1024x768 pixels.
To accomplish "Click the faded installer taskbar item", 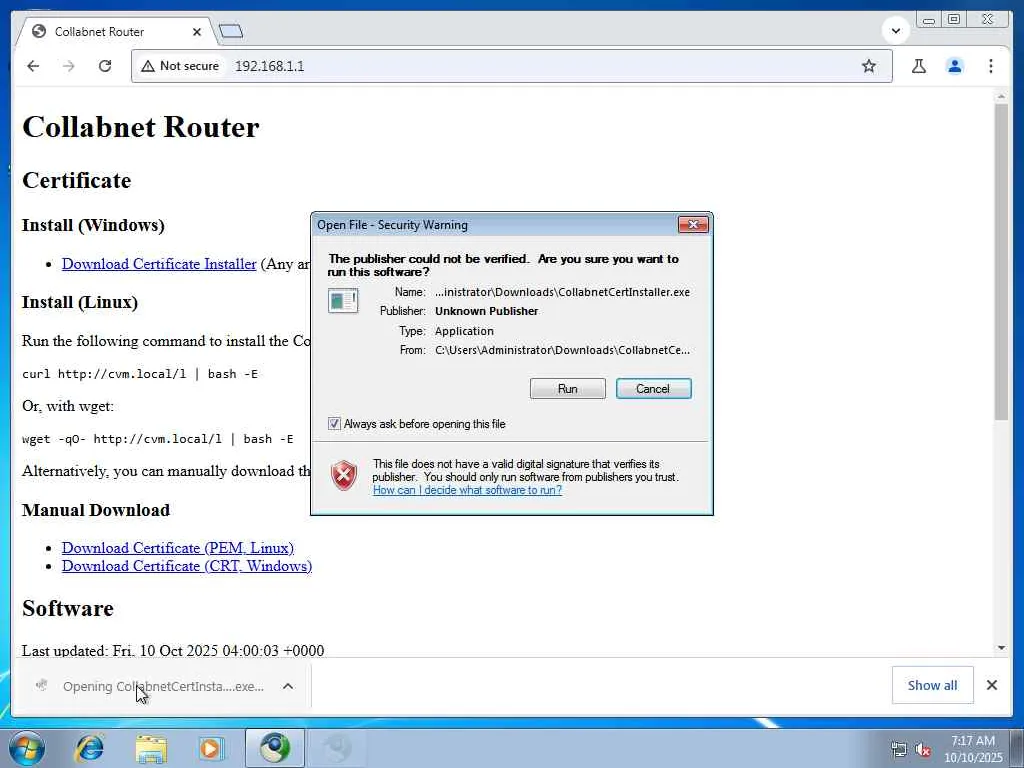I will point(337,748).
